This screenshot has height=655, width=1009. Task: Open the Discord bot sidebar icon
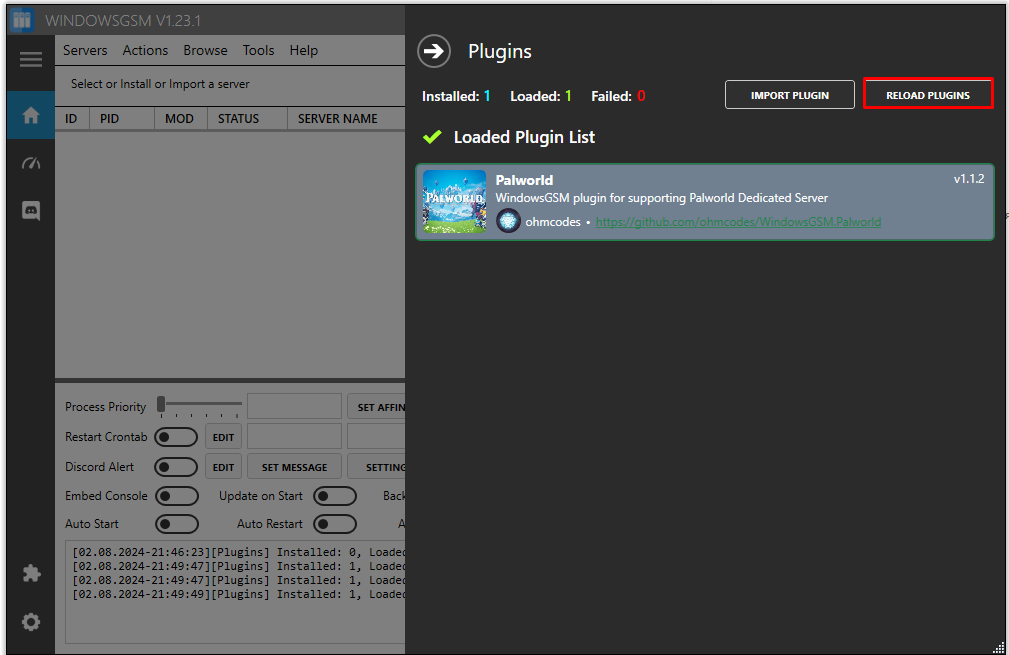[x=30, y=210]
